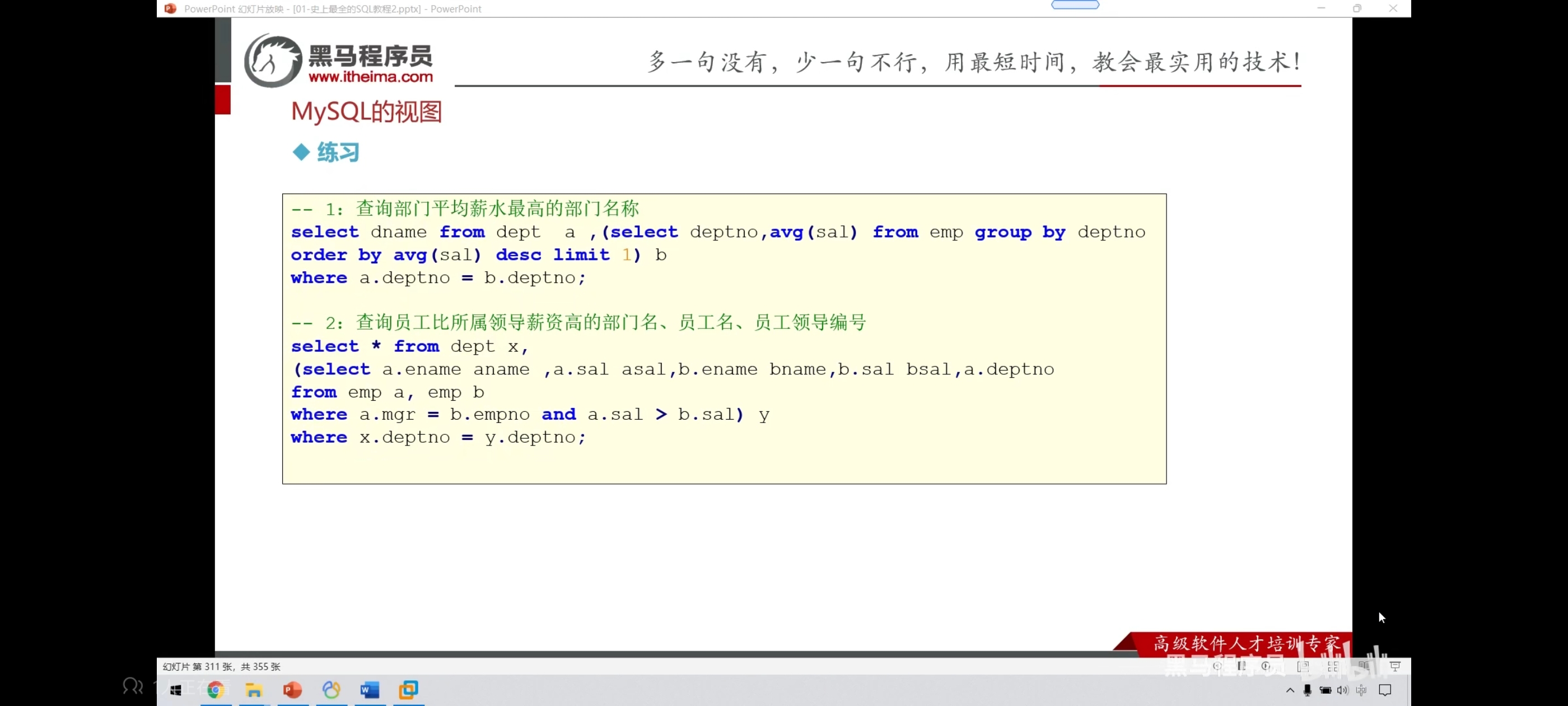Switch to Normal view icon

pyautogui.click(x=1303, y=666)
